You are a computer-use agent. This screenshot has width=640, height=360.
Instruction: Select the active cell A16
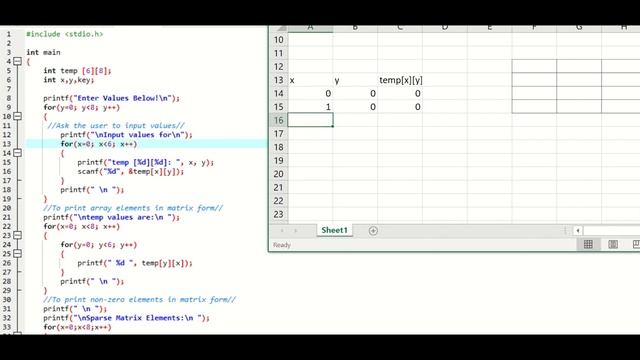(310, 120)
